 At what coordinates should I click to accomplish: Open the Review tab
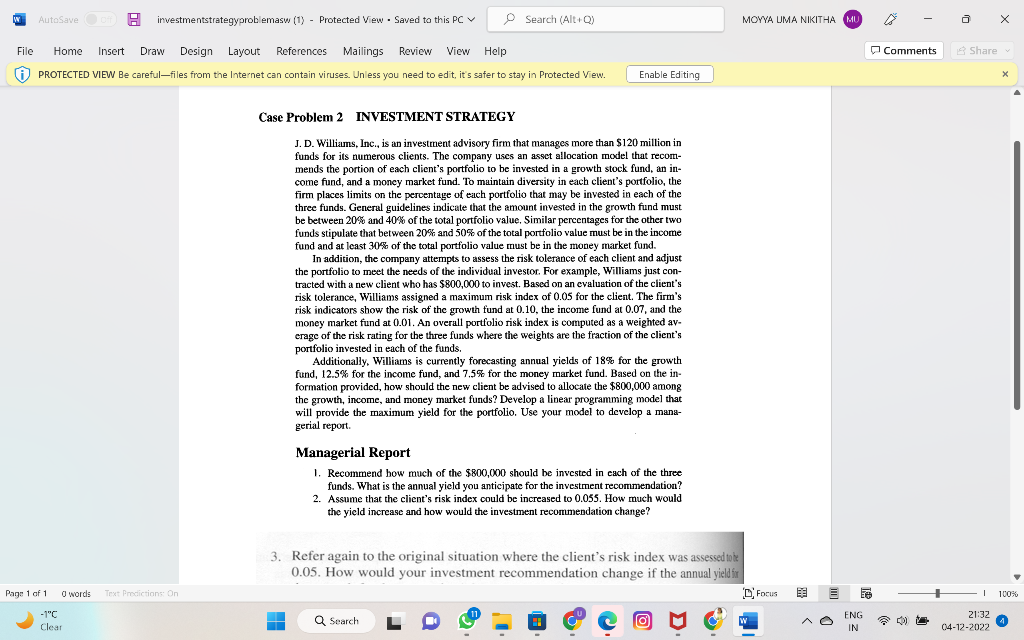point(415,51)
